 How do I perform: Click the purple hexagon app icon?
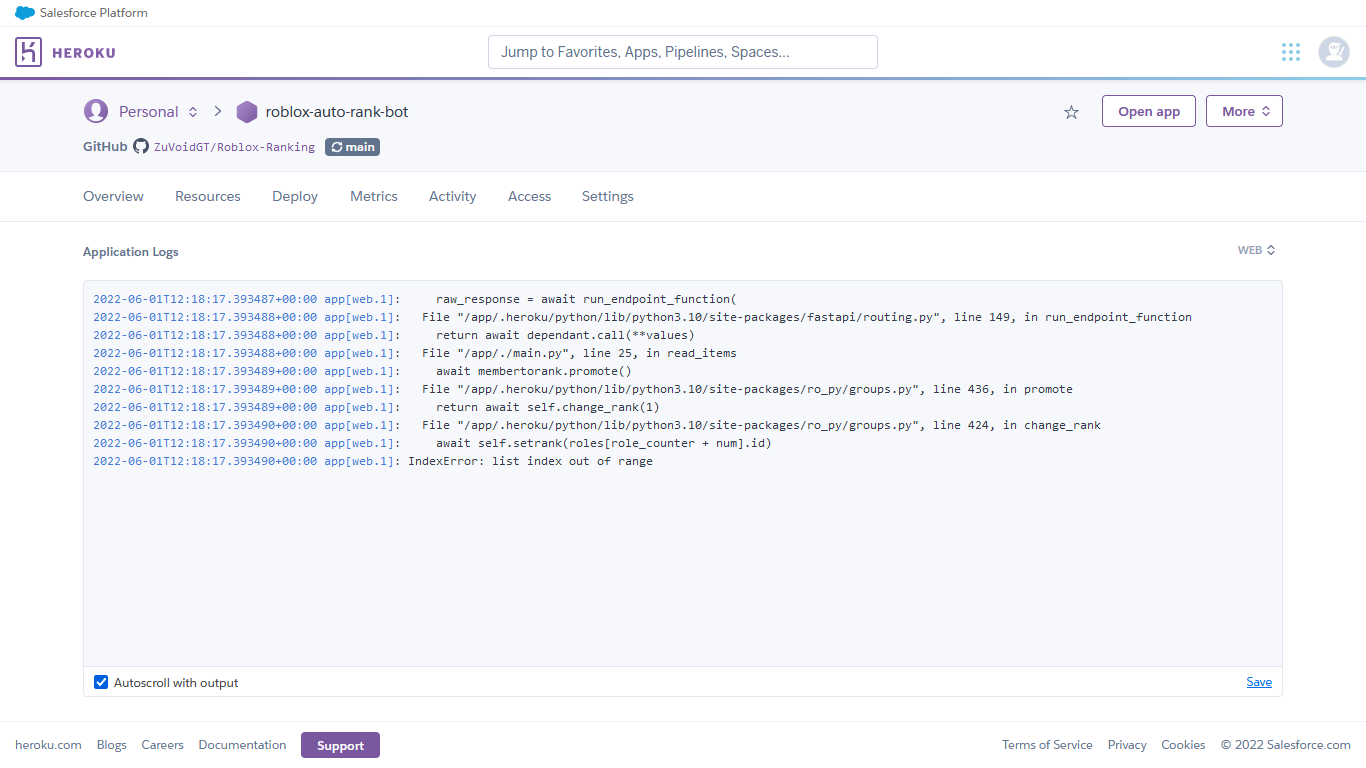247,112
